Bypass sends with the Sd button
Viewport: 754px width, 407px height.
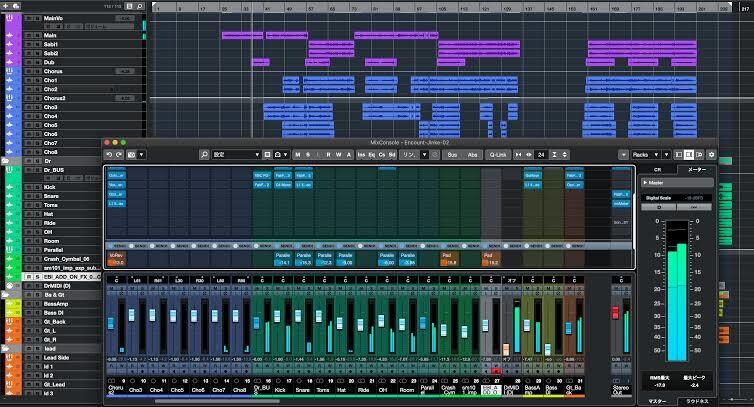point(392,154)
